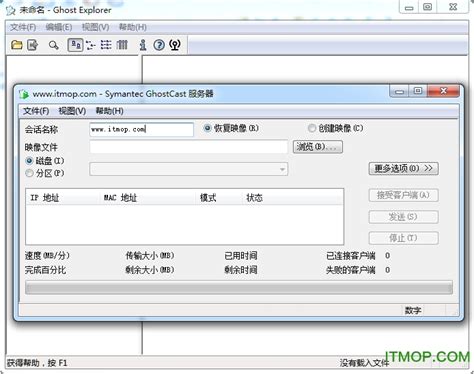Open 文件(F) menu in Ghost Explorer
The width and height of the screenshot is (474, 374).
pos(23,27)
